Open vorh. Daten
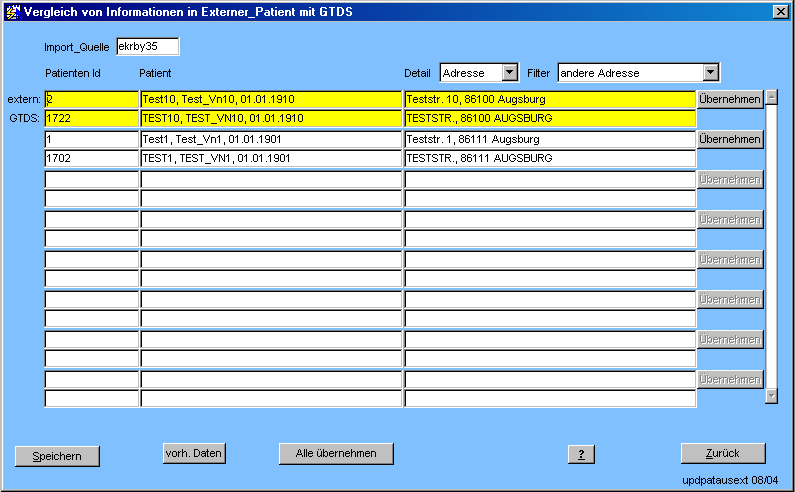 (x=194, y=453)
